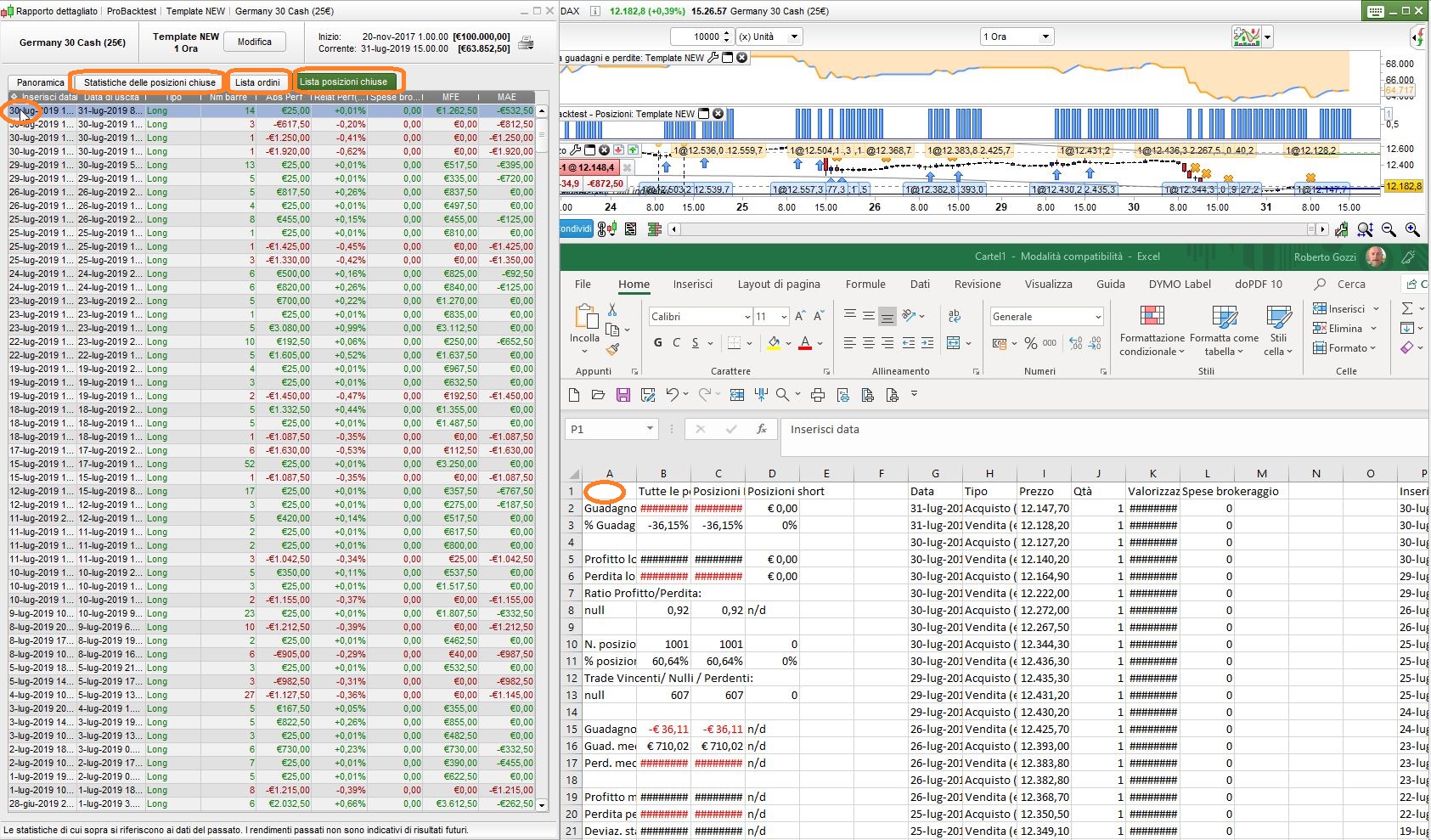Viewport: 1431px width, 840px height.
Task: Open the Formule ribbon tab
Action: click(x=865, y=285)
